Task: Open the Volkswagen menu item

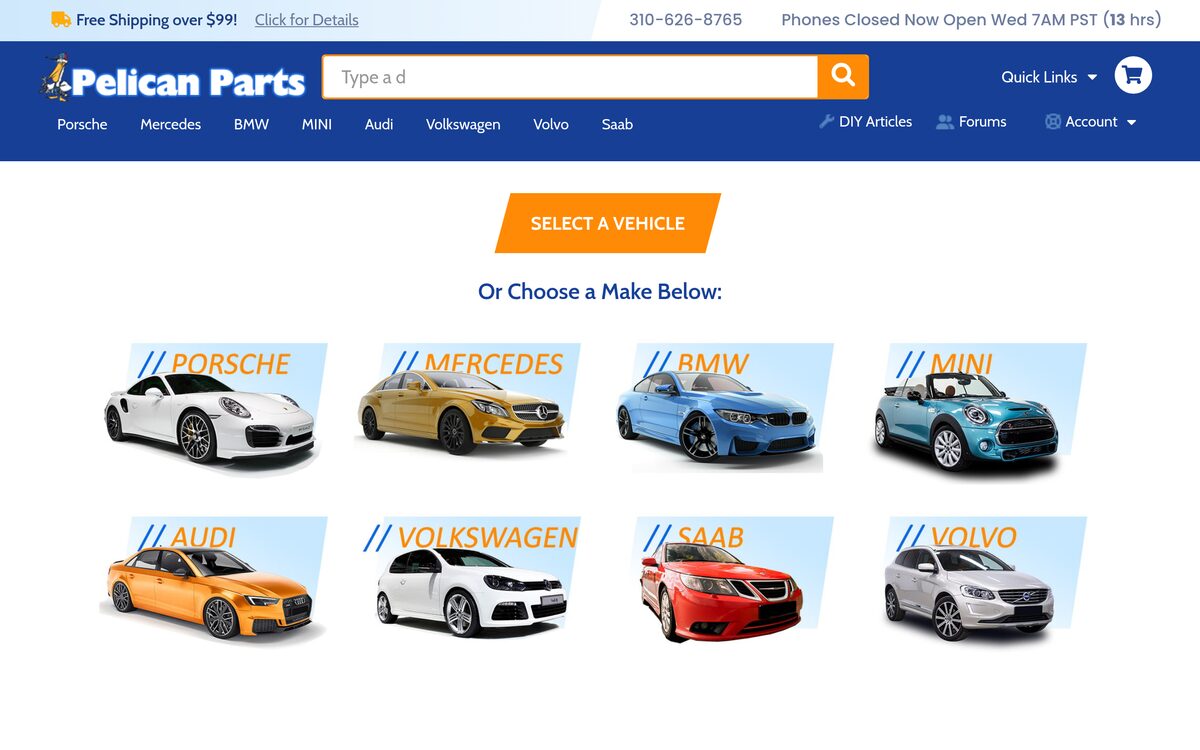Action: (x=463, y=124)
